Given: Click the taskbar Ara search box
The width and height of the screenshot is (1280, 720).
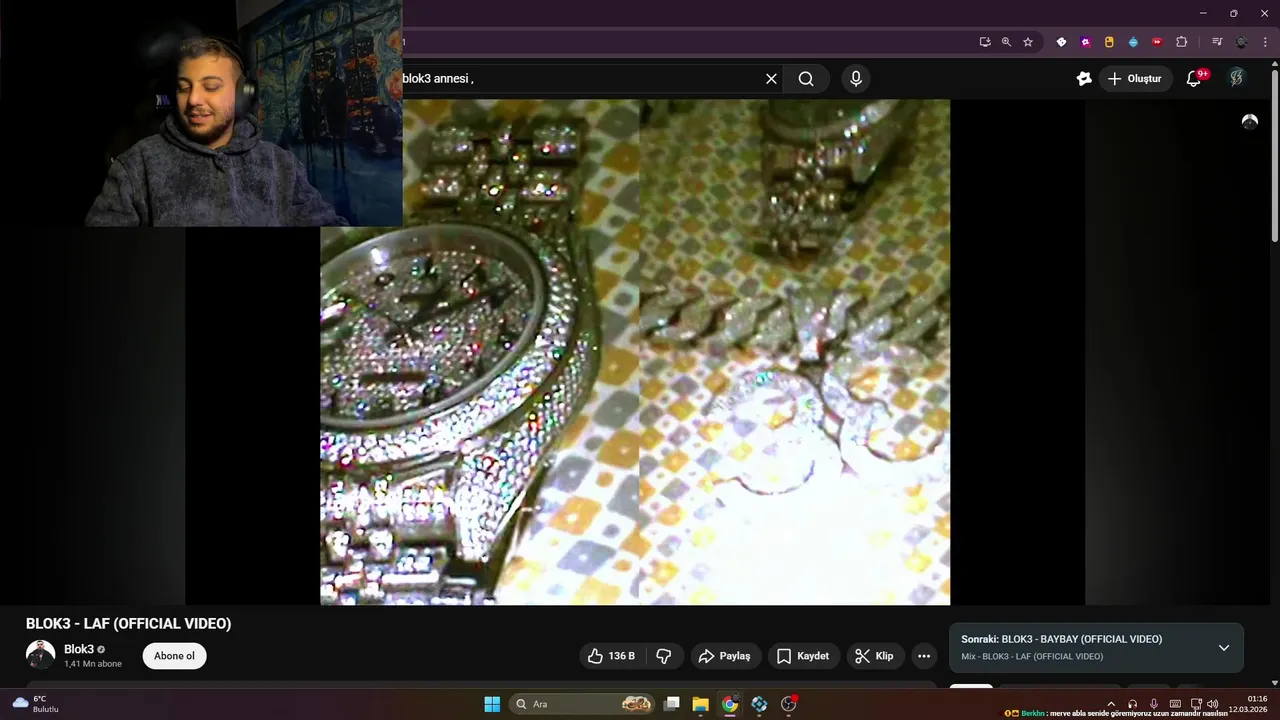Looking at the screenshot, I should tap(582, 704).
